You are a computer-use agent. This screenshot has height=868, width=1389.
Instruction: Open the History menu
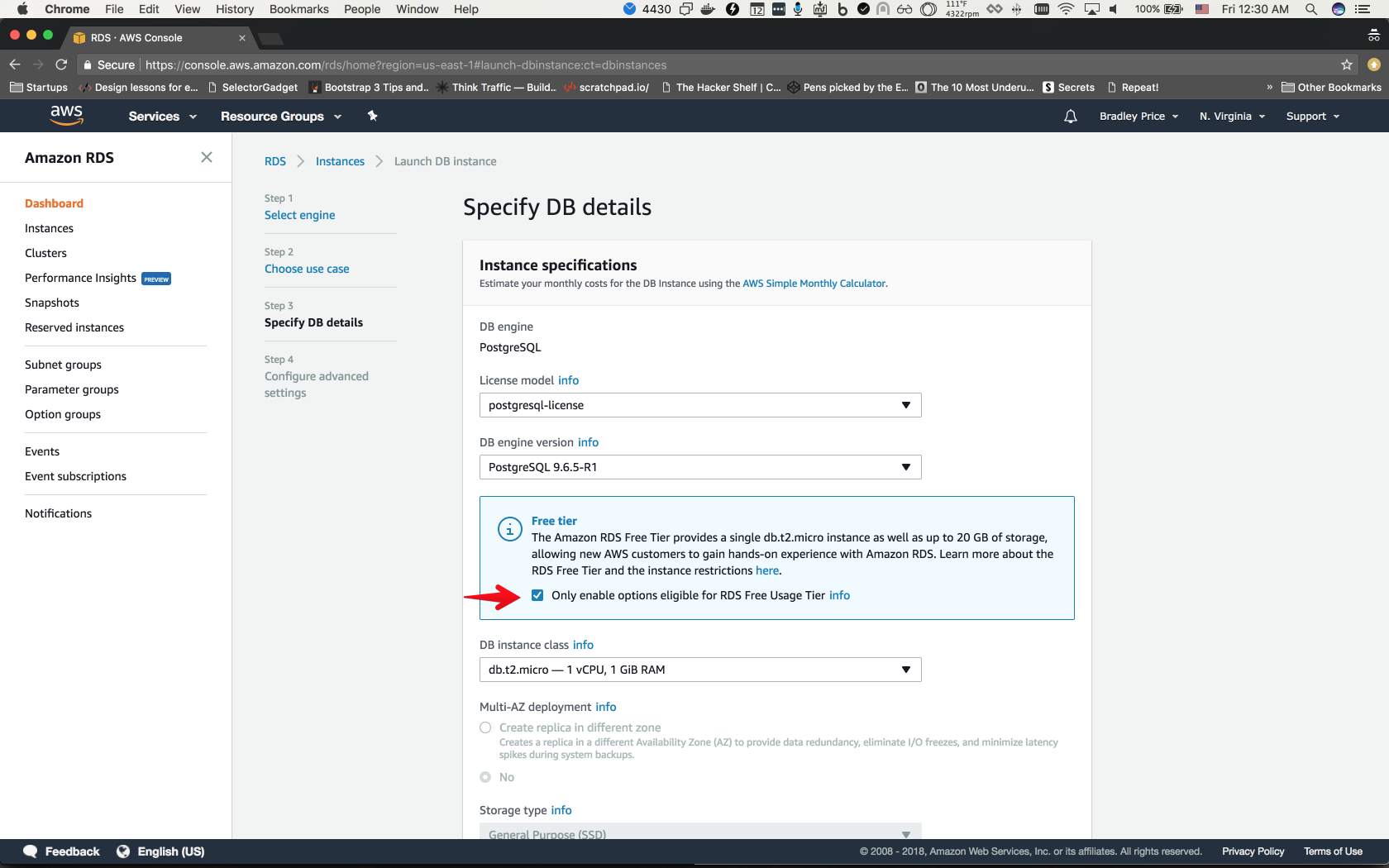coord(235,9)
